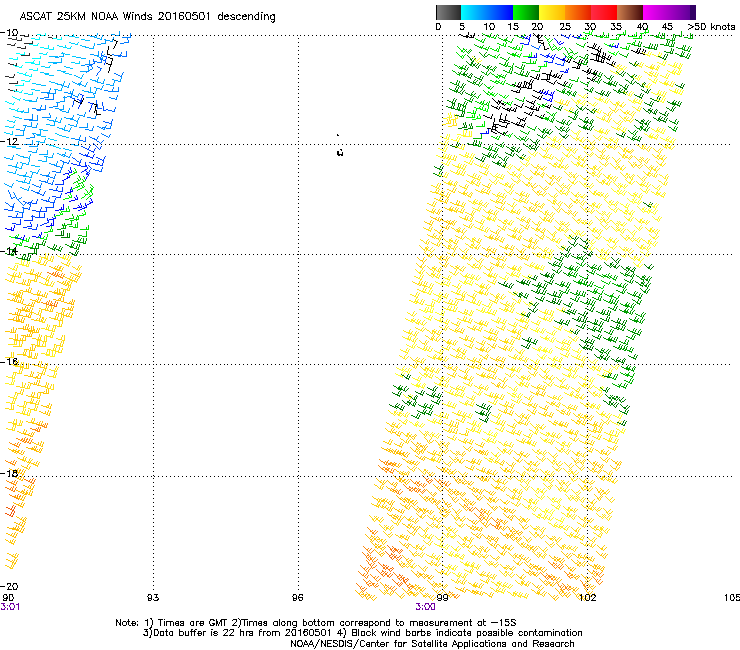This screenshot has width=740, height=650.
Task: Click the purple '3:00' swath time label
Action: point(425,607)
